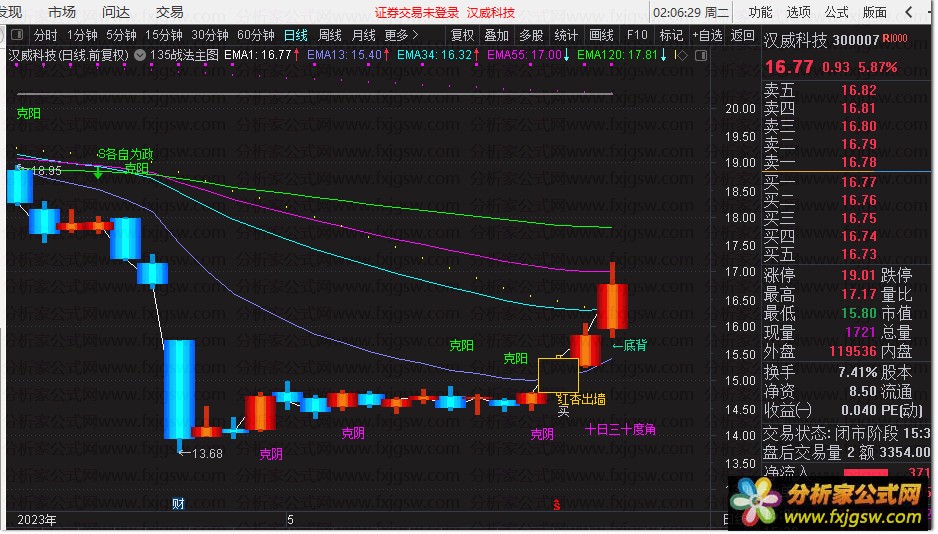
Task: Click the 涨停 19.01 value
Action: (x=858, y=275)
